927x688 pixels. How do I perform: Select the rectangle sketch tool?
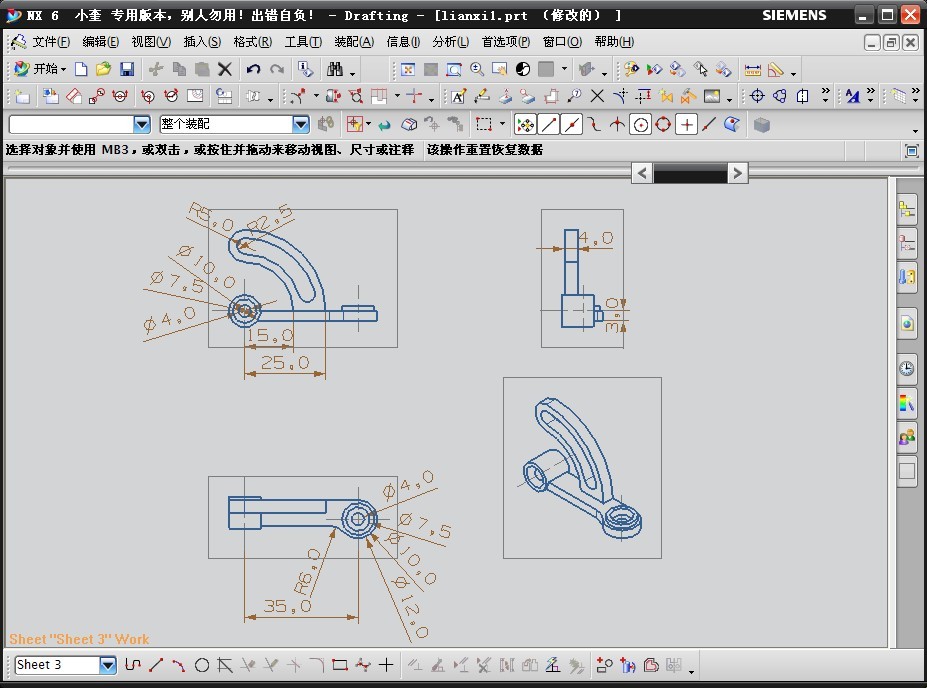click(x=340, y=665)
